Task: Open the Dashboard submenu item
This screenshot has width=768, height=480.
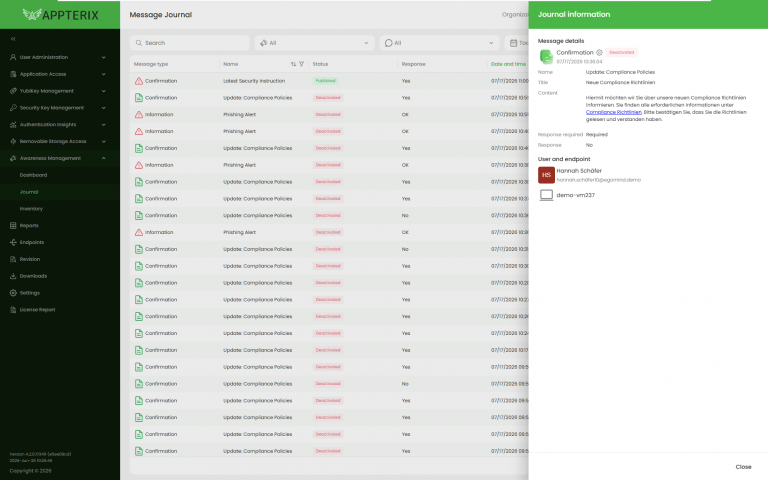Action: pyautogui.click(x=33, y=175)
